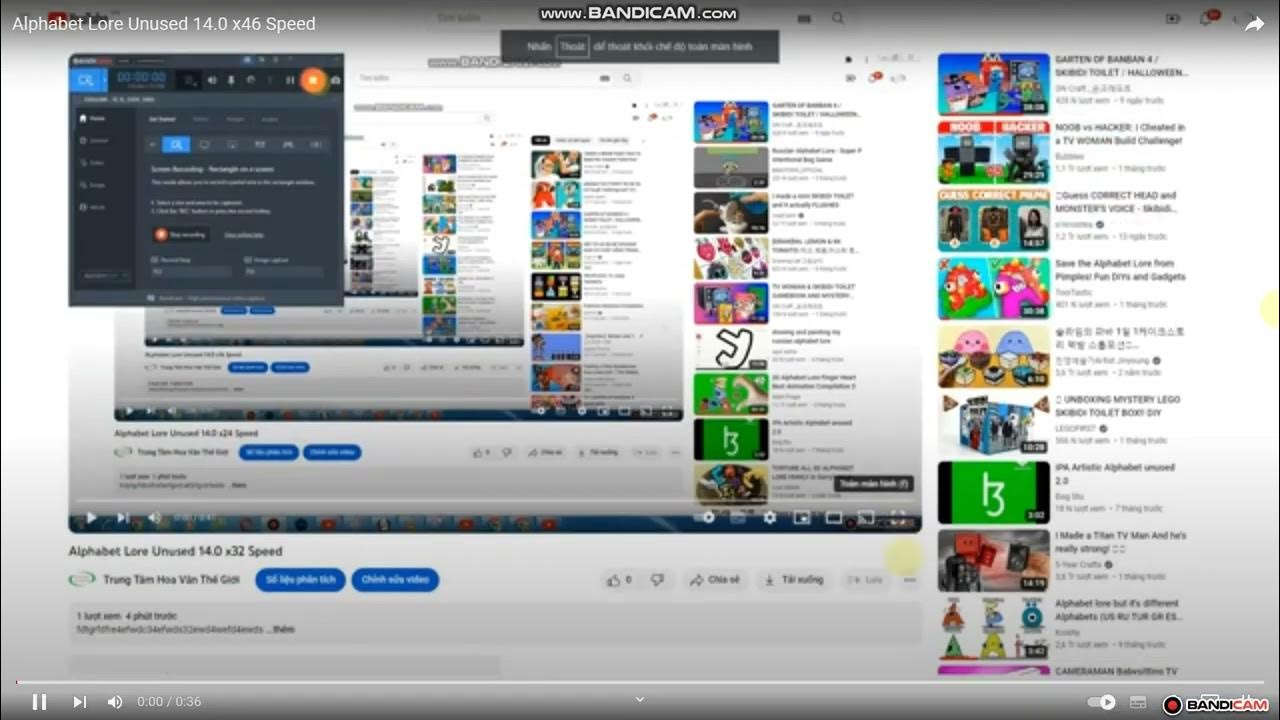Toggle the Bandicam microphone icon
This screenshot has height=720, width=1280.
click(231, 80)
